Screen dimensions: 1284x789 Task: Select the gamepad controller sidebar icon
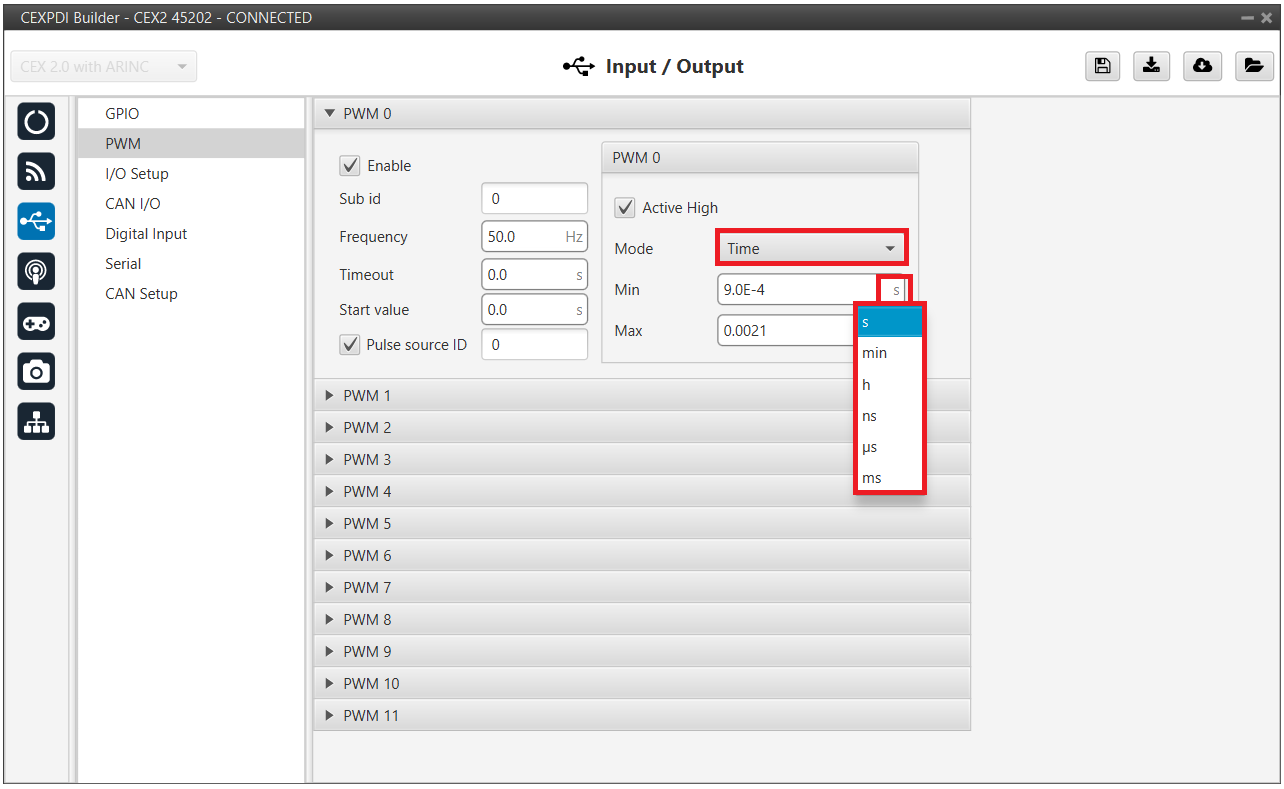tap(36, 322)
